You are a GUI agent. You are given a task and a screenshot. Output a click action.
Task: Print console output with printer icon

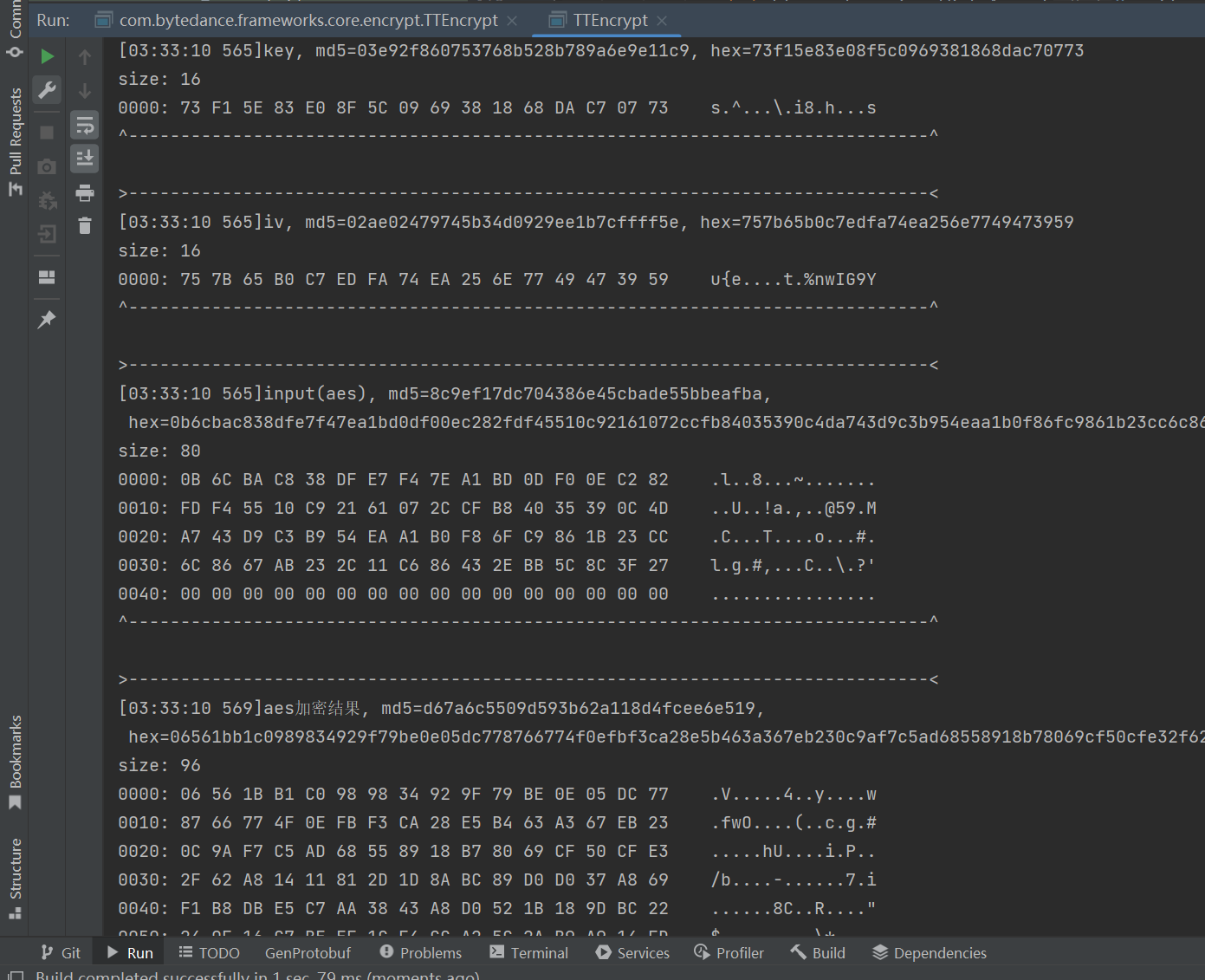(85, 192)
